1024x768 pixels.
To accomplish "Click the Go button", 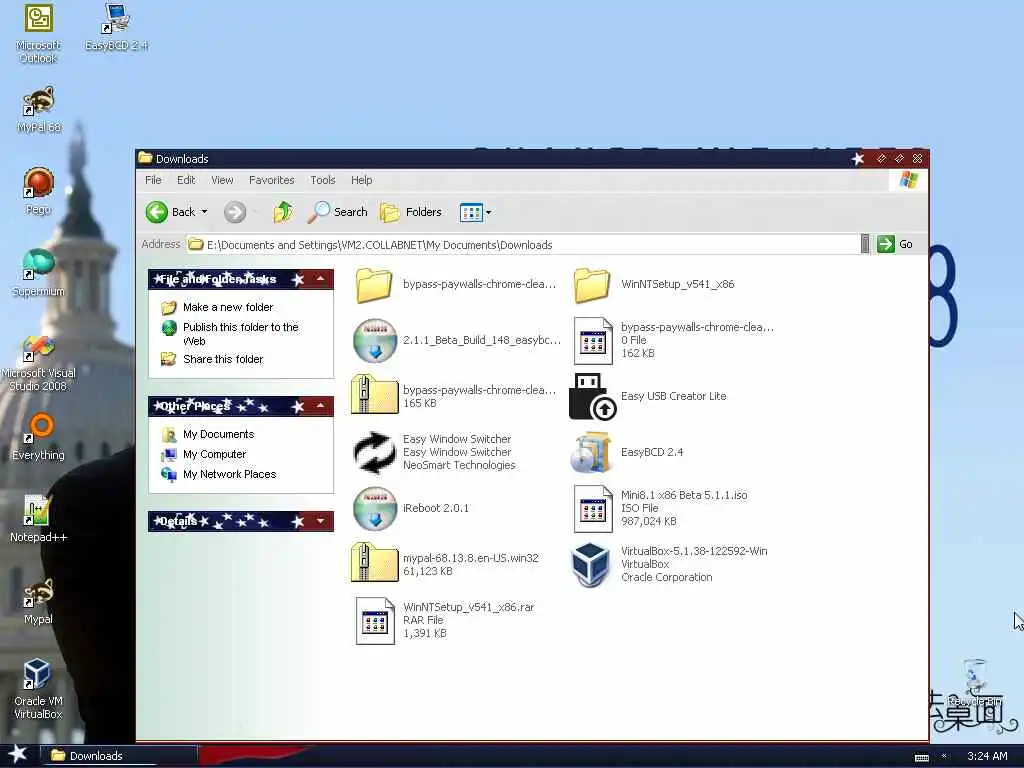I will [895, 244].
